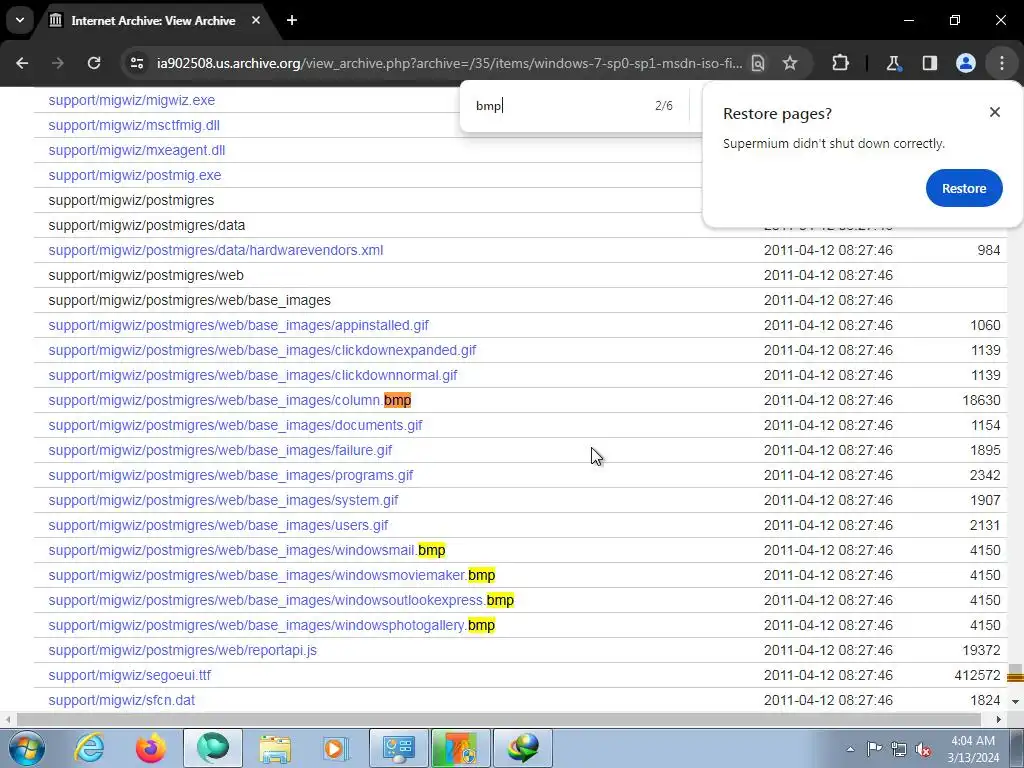Viewport: 1024px width, 768px height.
Task: Click the page search icon in address bar
Action: coord(758,63)
